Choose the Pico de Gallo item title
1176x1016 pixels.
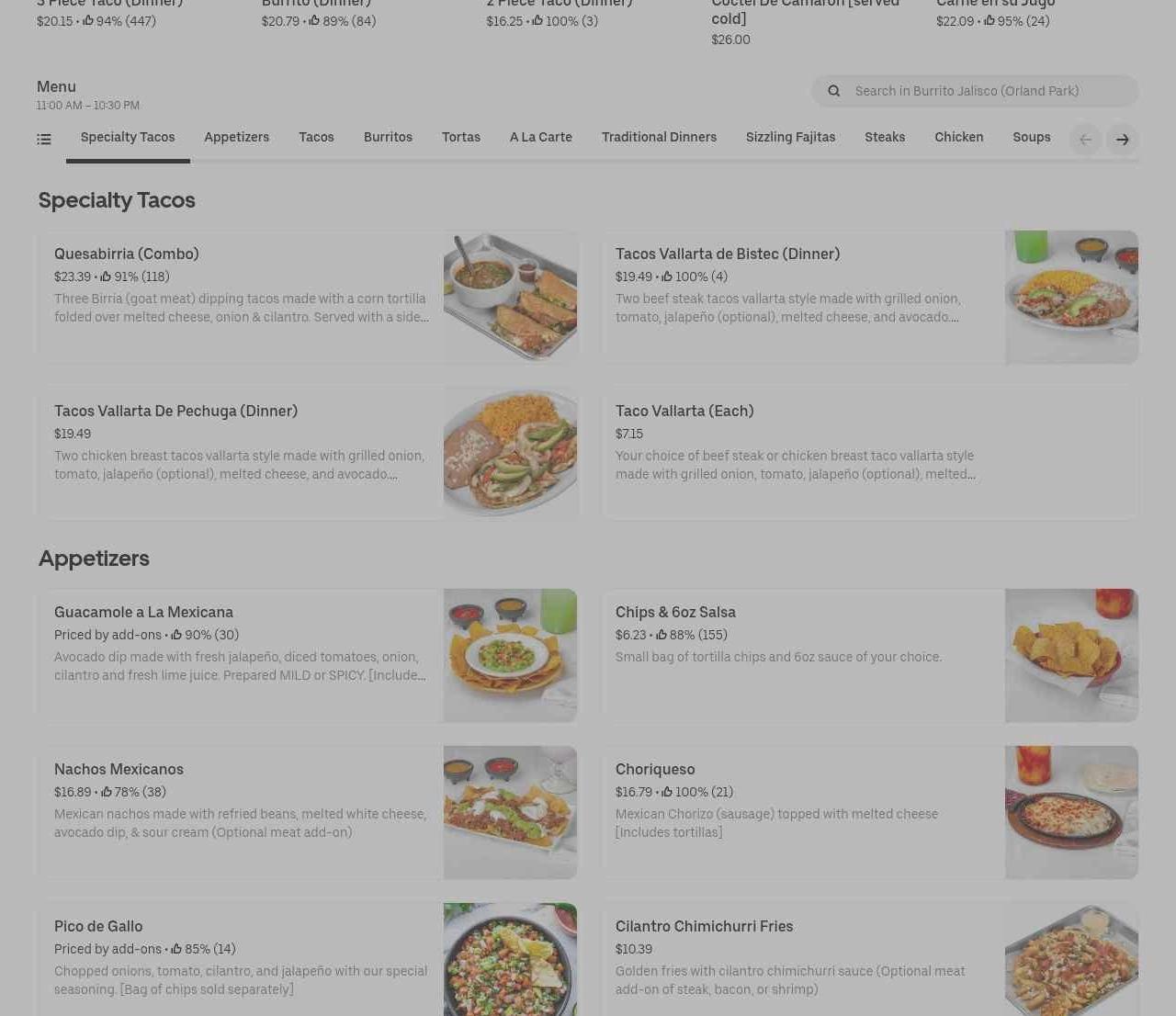coord(98,926)
